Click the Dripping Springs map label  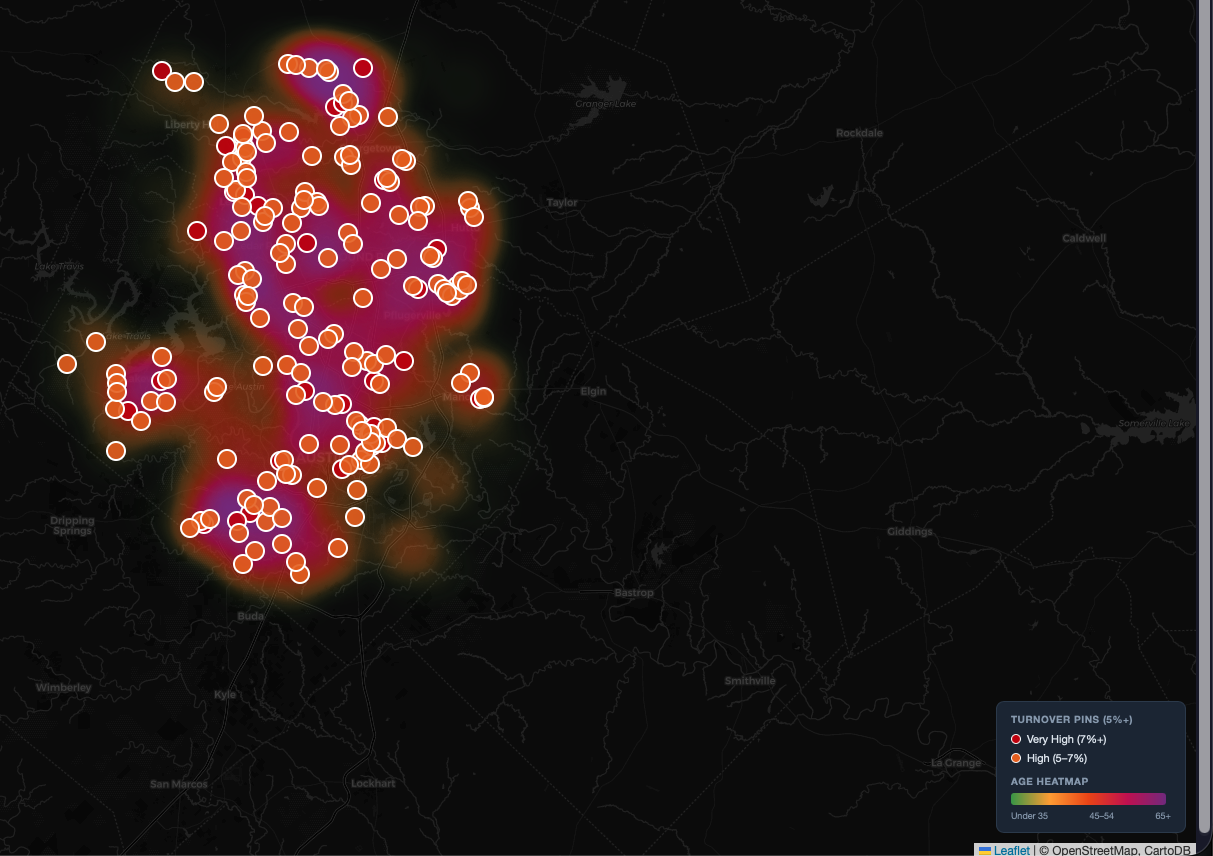click(x=72, y=525)
